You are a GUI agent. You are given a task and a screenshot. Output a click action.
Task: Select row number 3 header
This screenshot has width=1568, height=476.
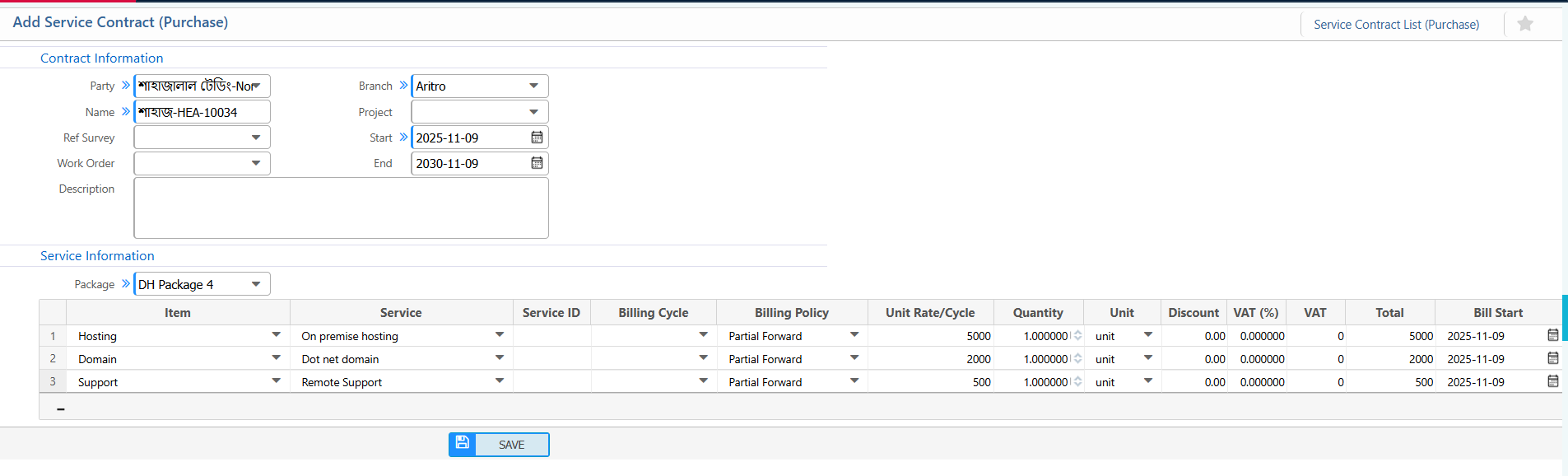53,382
